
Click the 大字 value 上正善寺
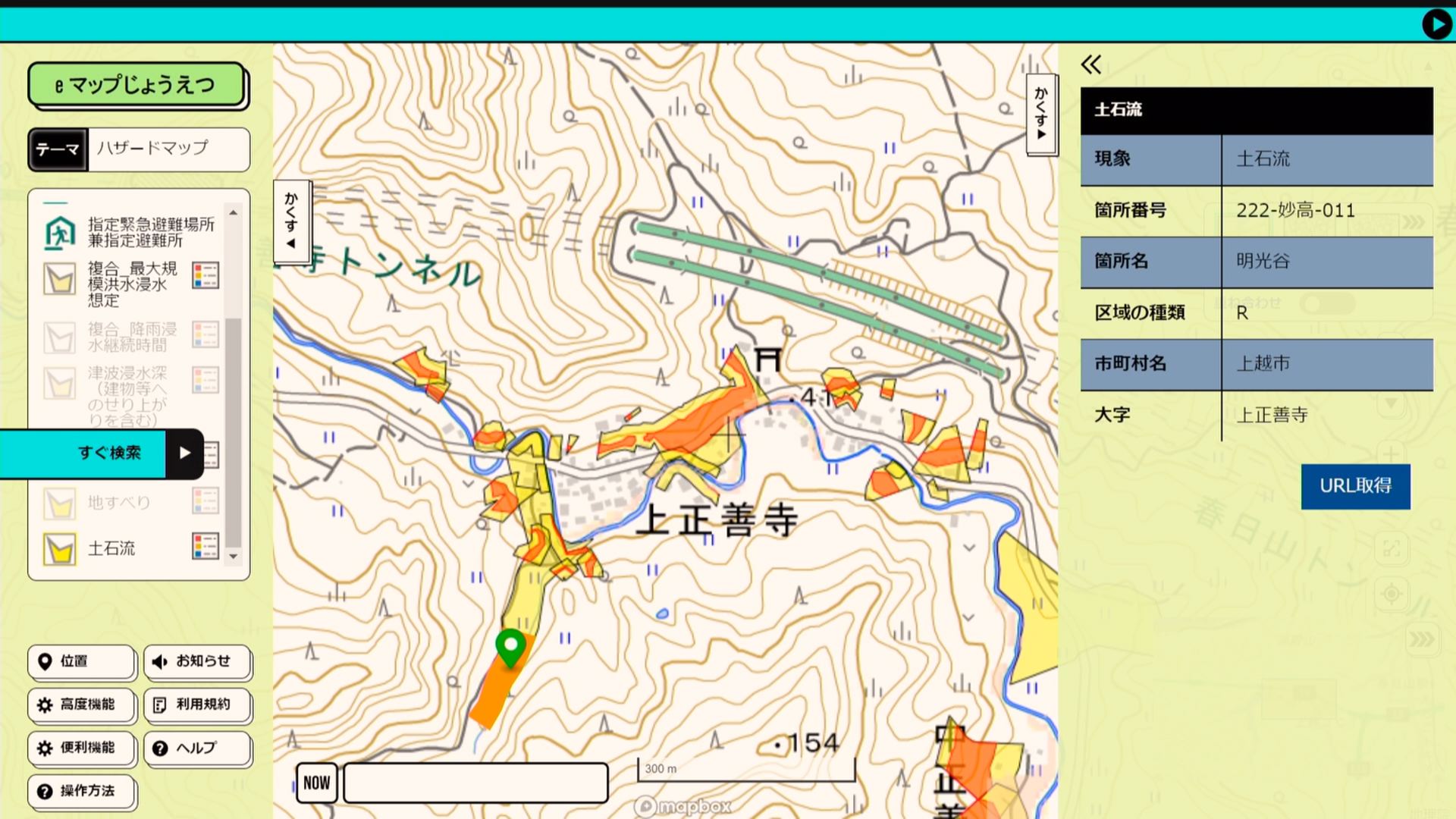1272,415
